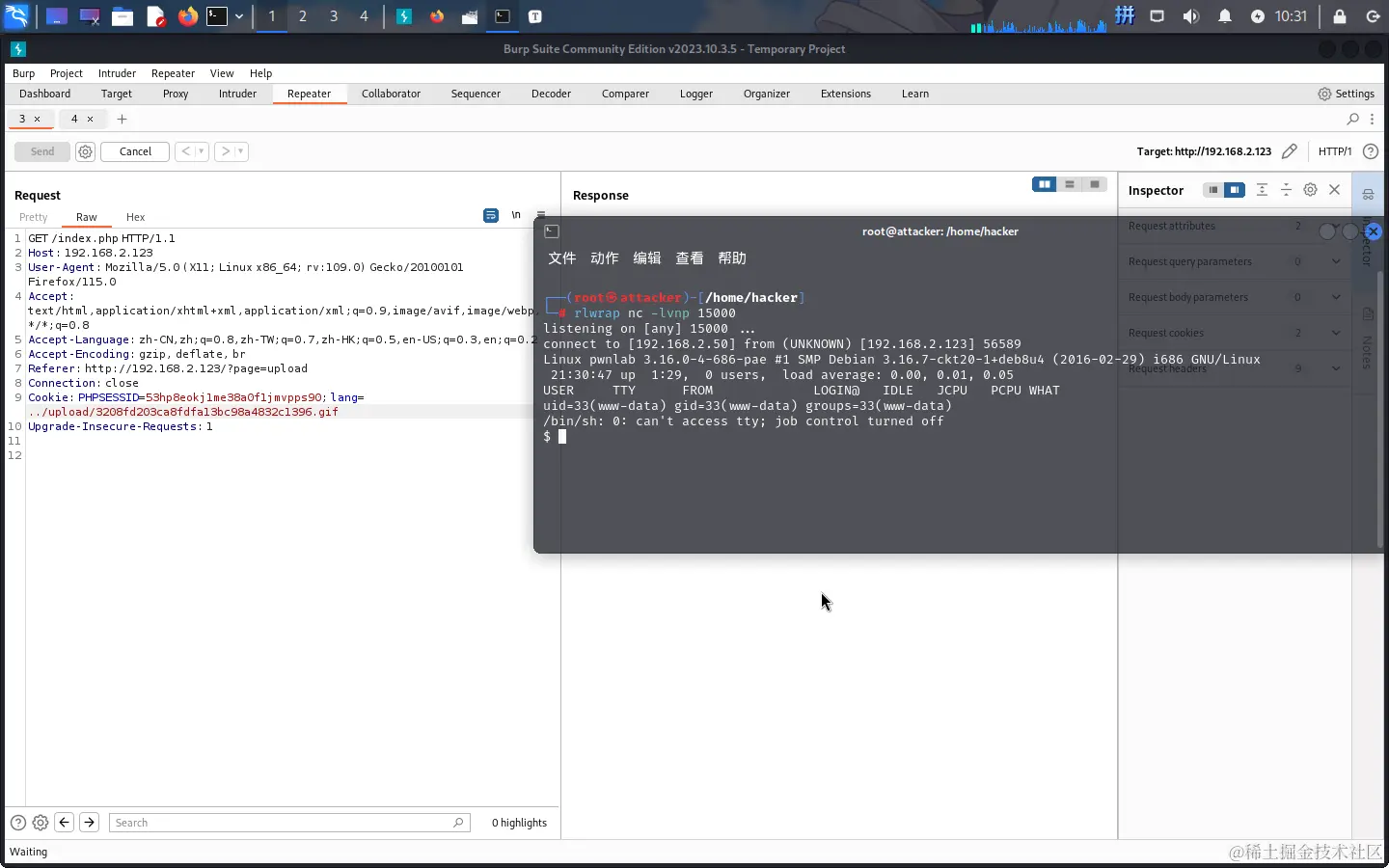
Task: Expand Request body parameters section
Action: point(1235,297)
